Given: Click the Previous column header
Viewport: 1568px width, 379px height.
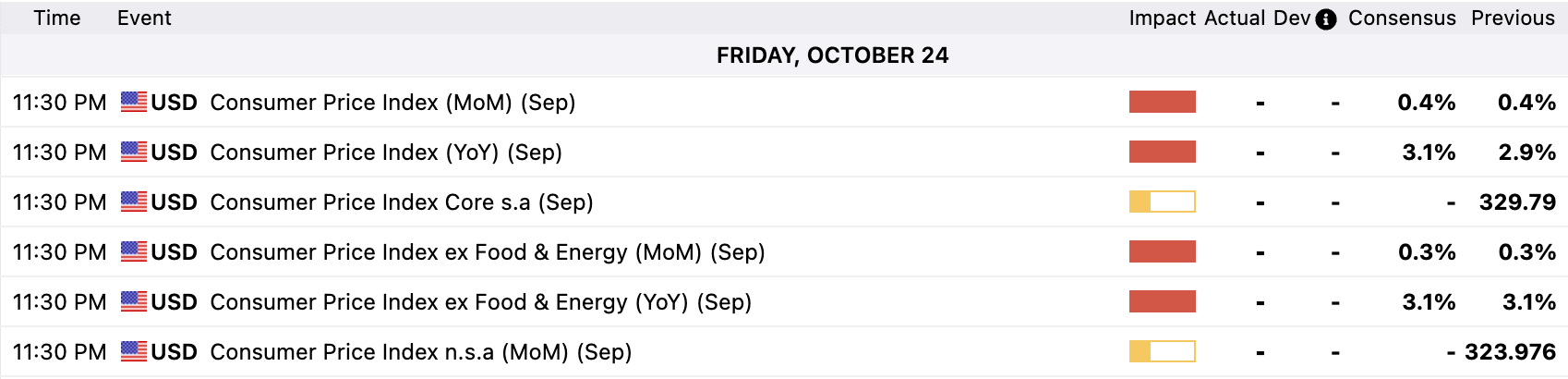Looking at the screenshot, I should pyautogui.click(x=1513, y=18).
